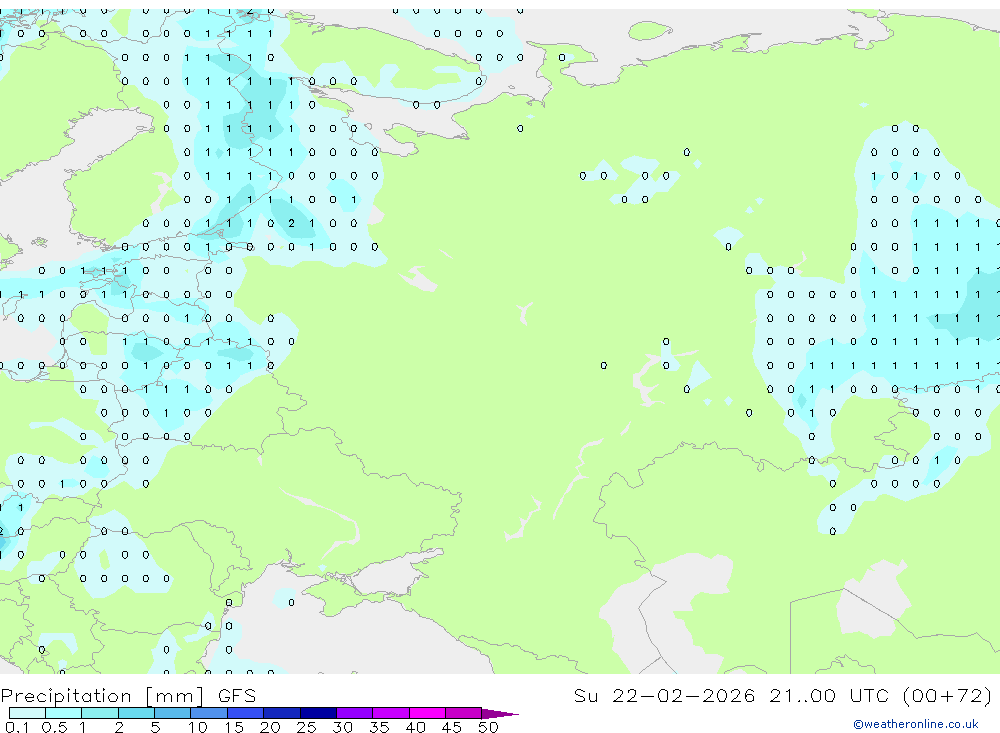1000x733 pixels.
Task: Click the 0.5 legend scale label
Action: click(54, 727)
